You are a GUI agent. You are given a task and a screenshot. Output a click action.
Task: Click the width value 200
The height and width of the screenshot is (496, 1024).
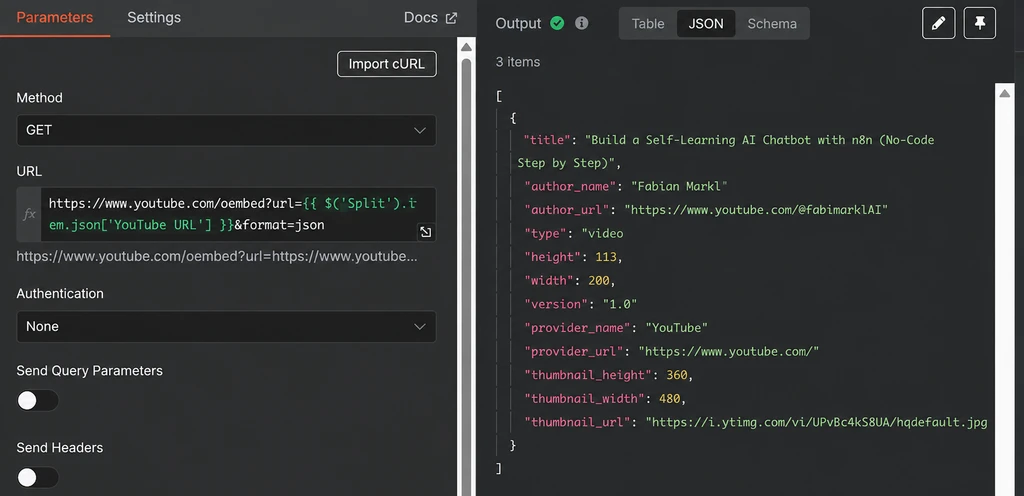599,281
